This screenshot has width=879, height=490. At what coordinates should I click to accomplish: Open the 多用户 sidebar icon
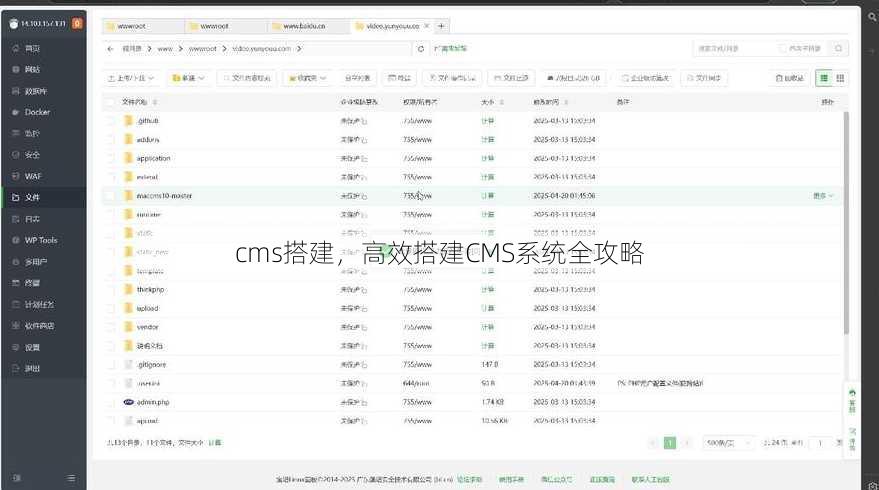click(x=16, y=262)
